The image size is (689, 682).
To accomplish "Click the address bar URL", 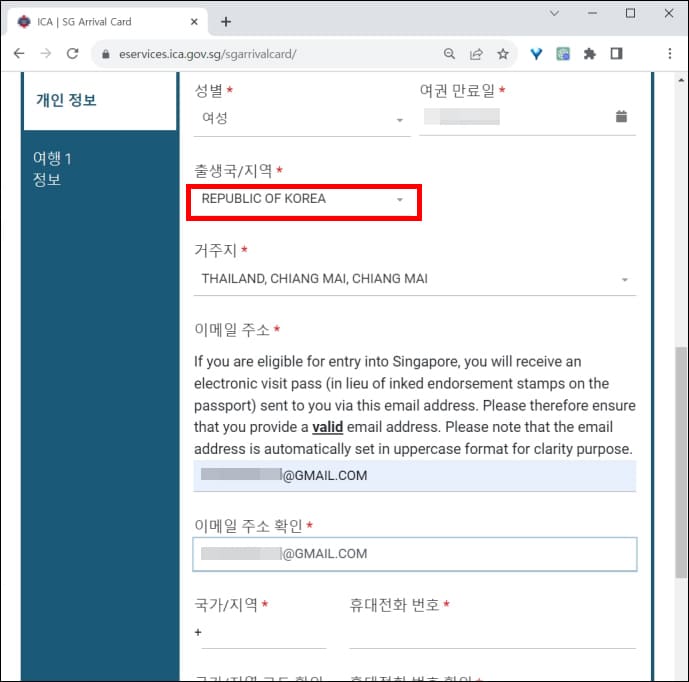I will [x=207, y=54].
